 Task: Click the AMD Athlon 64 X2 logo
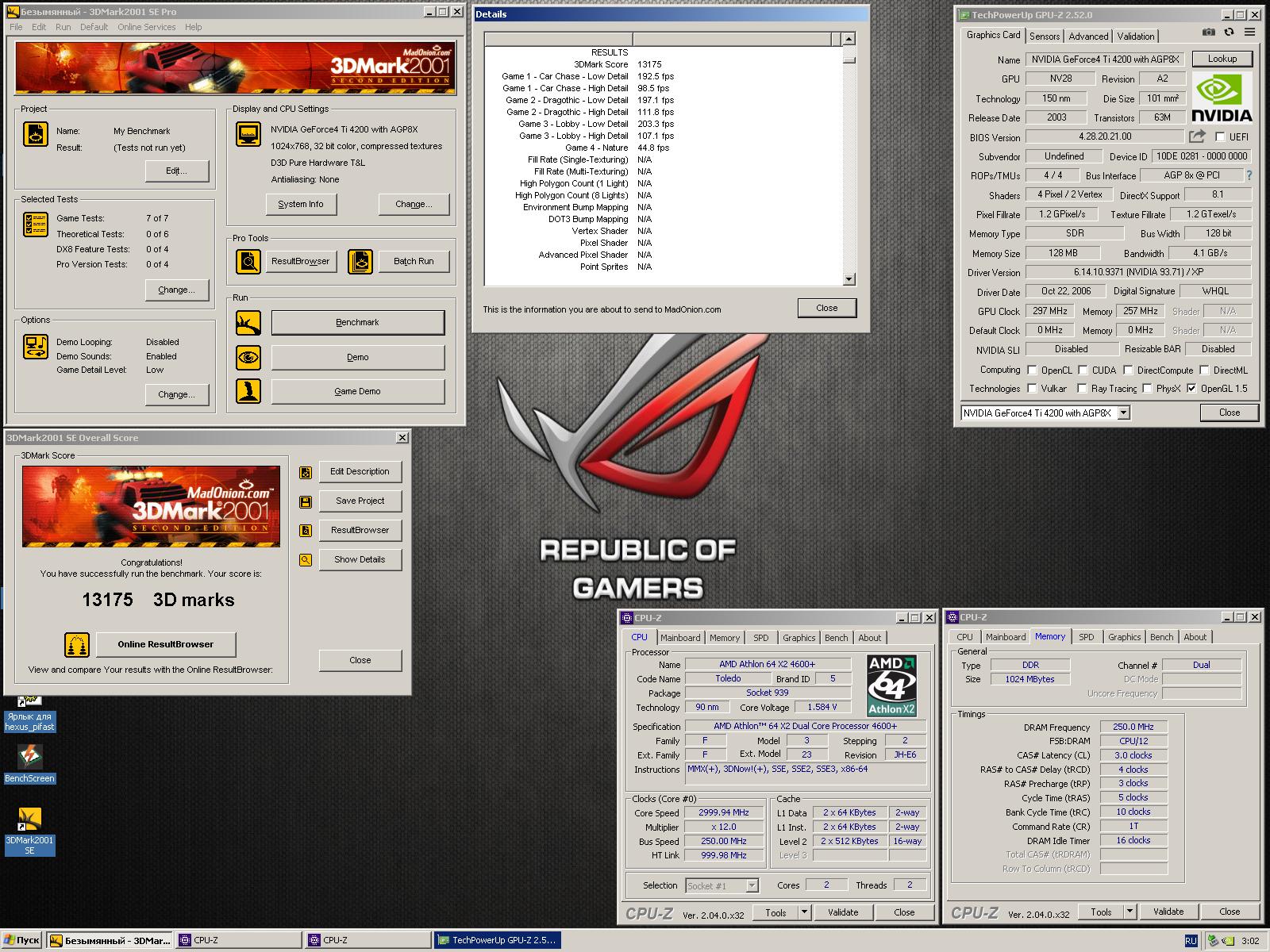[891, 685]
